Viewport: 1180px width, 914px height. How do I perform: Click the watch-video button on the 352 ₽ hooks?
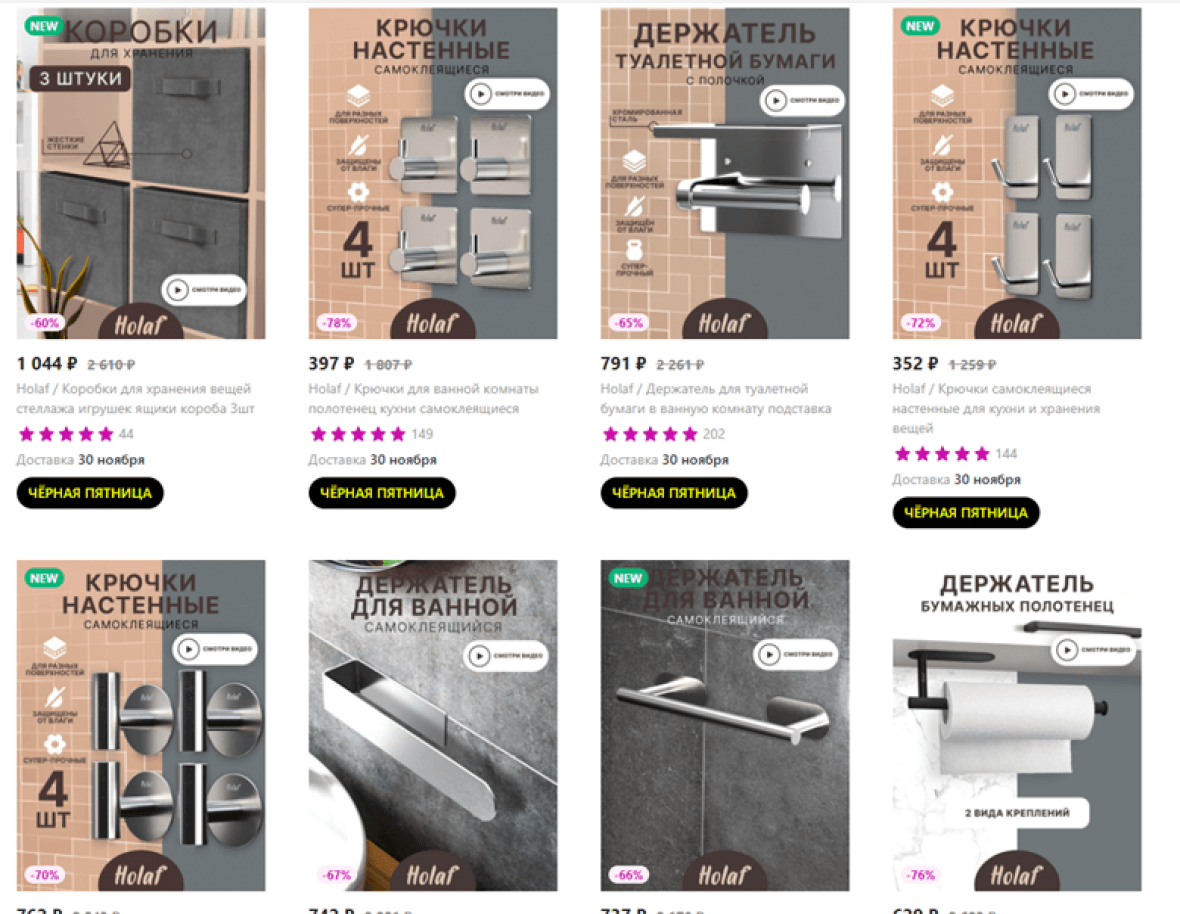pyautogui.click(x=1090, y=94)
